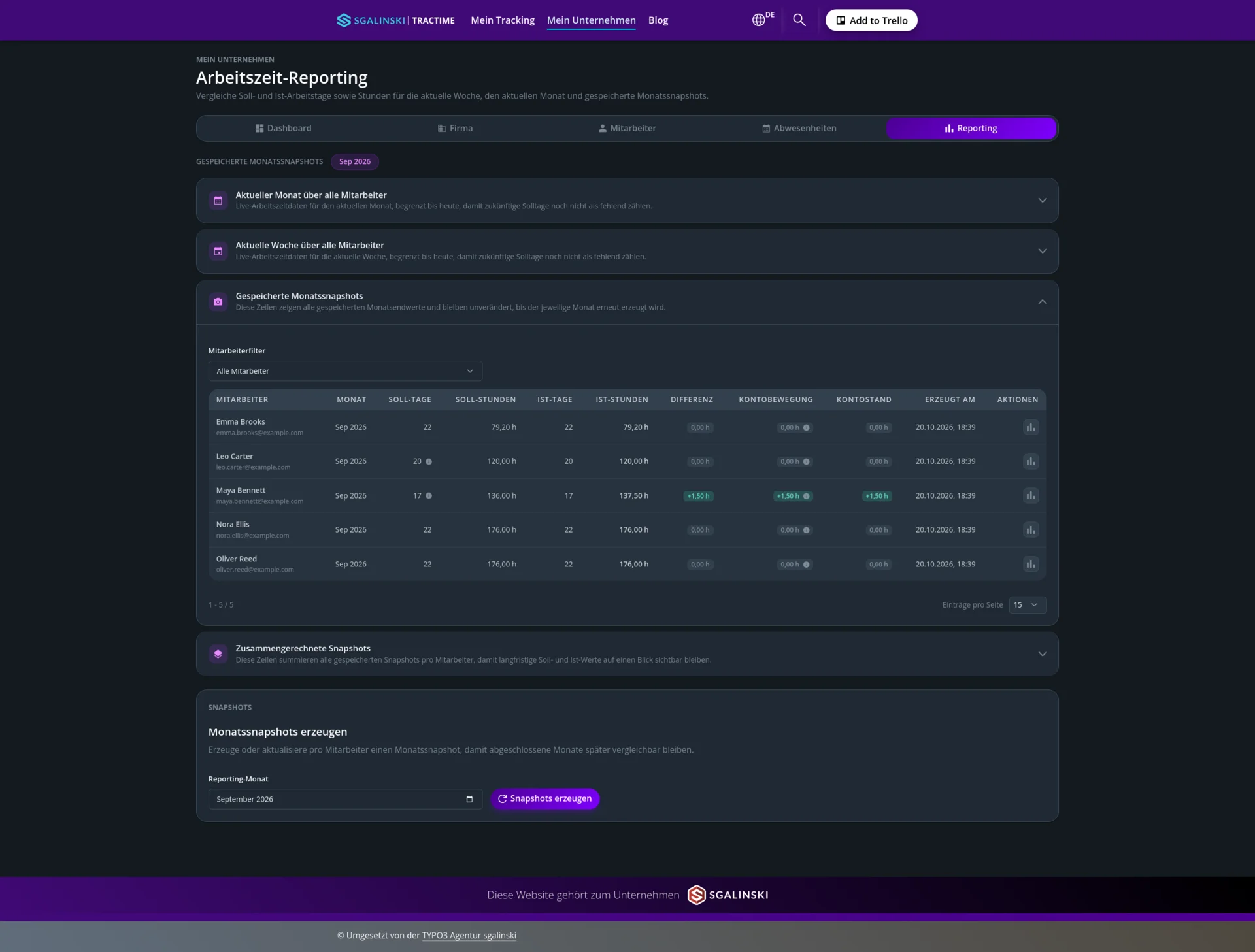
Task: Click the Sgalinski logo in the footer
Action: [x=728, y=895]
